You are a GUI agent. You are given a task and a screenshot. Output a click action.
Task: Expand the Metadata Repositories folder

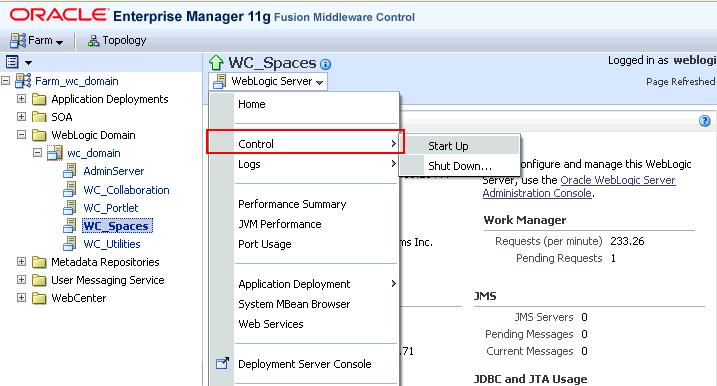tap(21, 262)
